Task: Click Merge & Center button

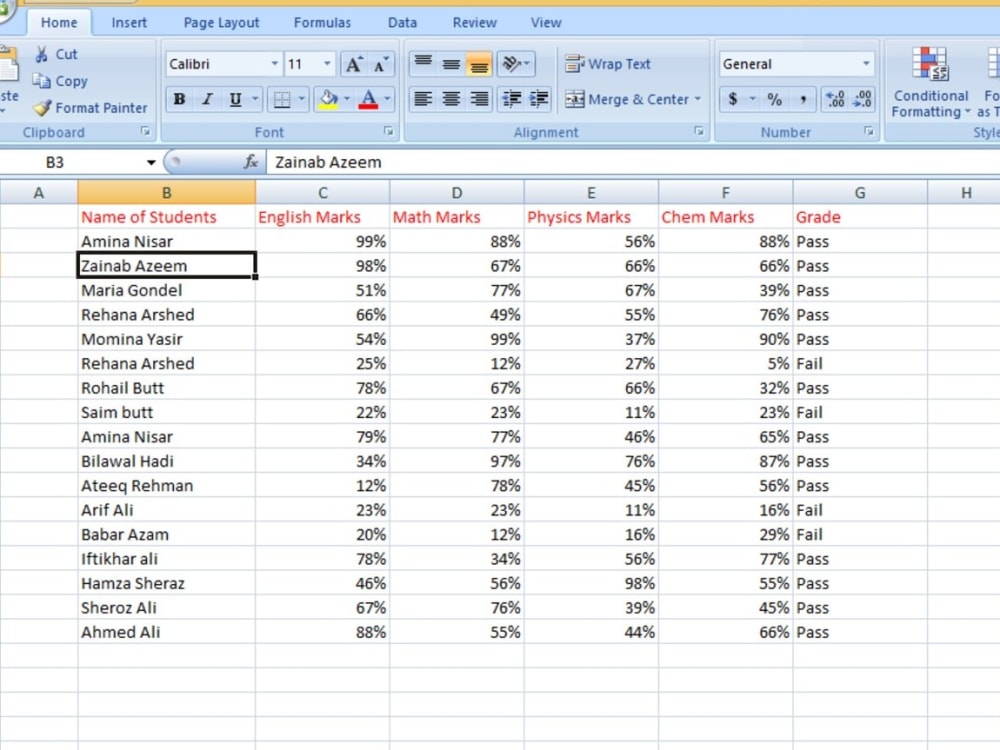Action: point(626,99)
